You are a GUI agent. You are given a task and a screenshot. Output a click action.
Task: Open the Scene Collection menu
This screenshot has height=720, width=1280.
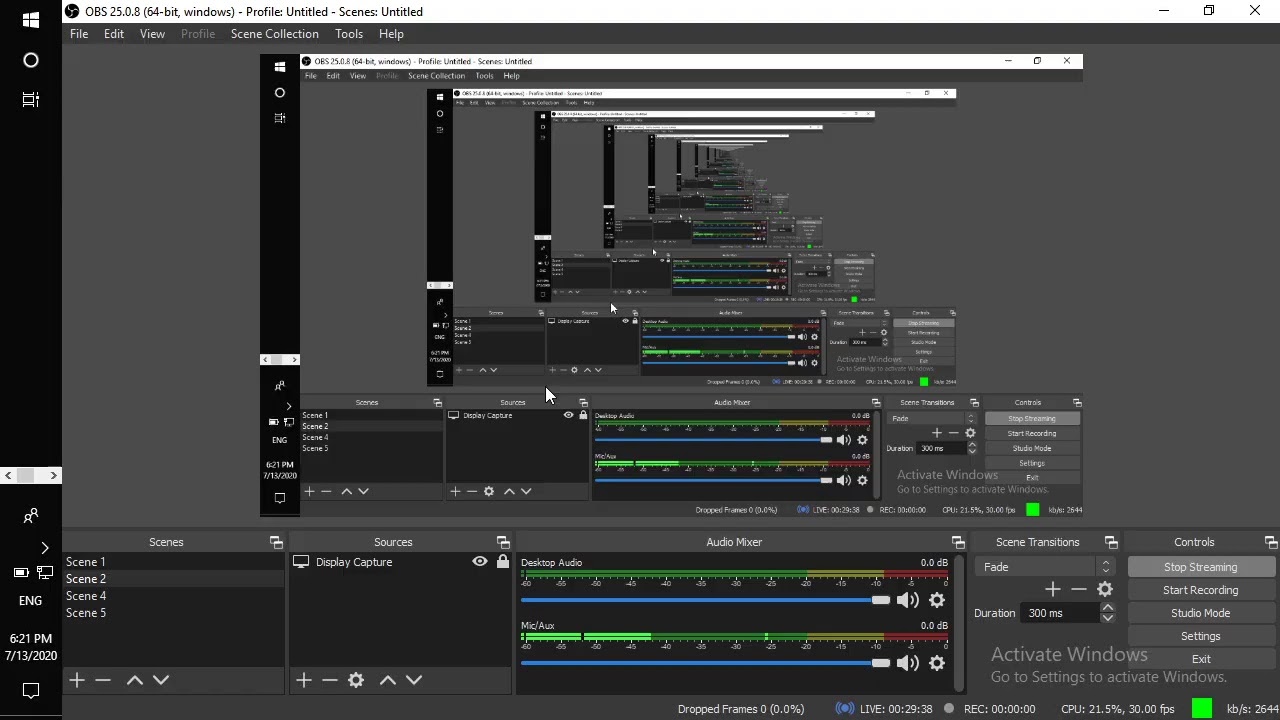click(274, 34)
